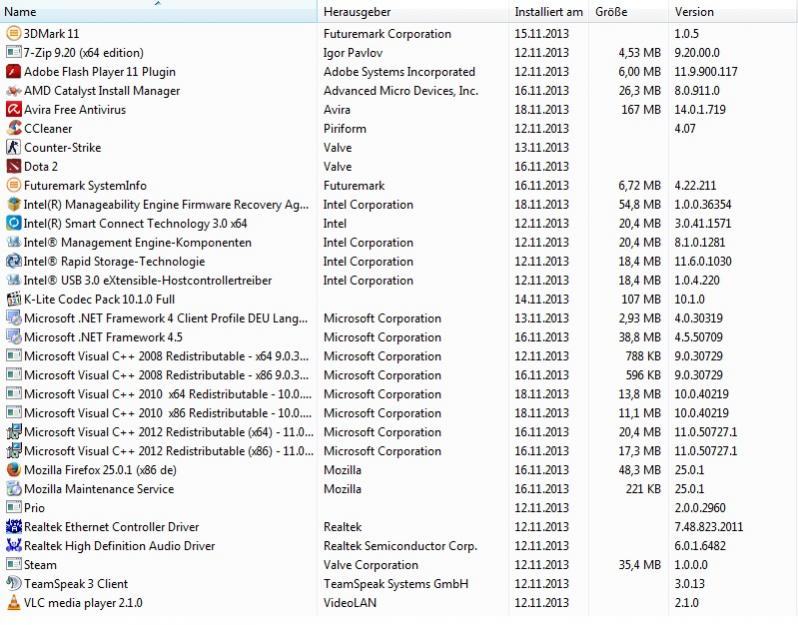This screenshot has width=798, height=625.
Task: Select the Intel Rapid Storage-Technologie icon
Action: (x=14, y=261)
